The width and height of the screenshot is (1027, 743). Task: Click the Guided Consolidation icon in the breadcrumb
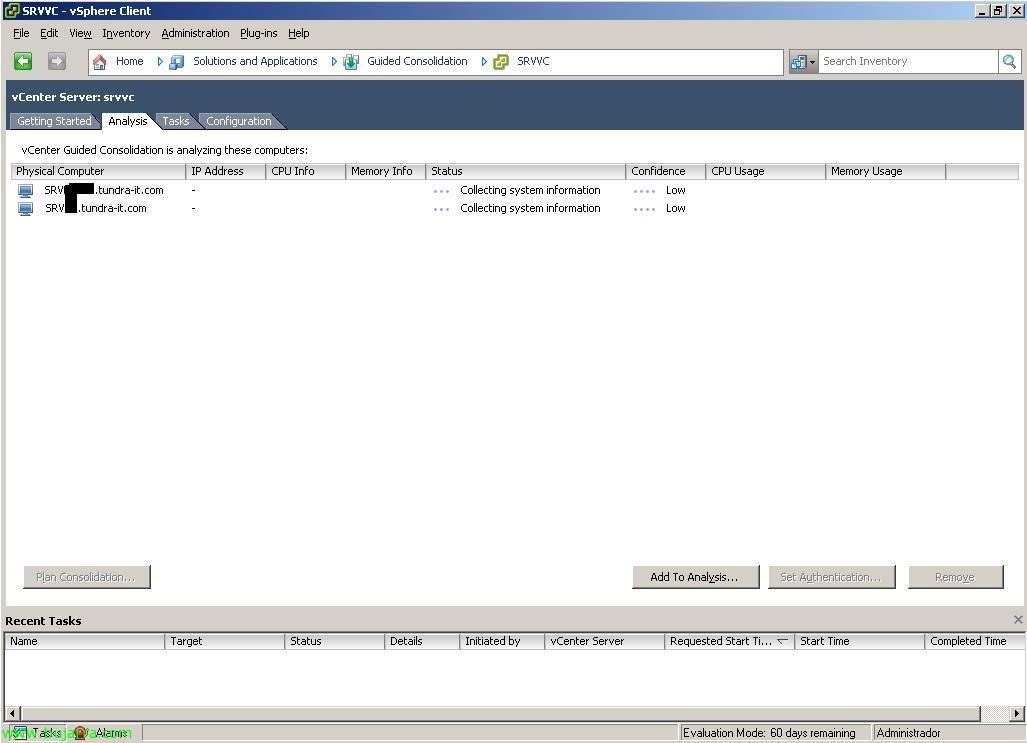351,62
